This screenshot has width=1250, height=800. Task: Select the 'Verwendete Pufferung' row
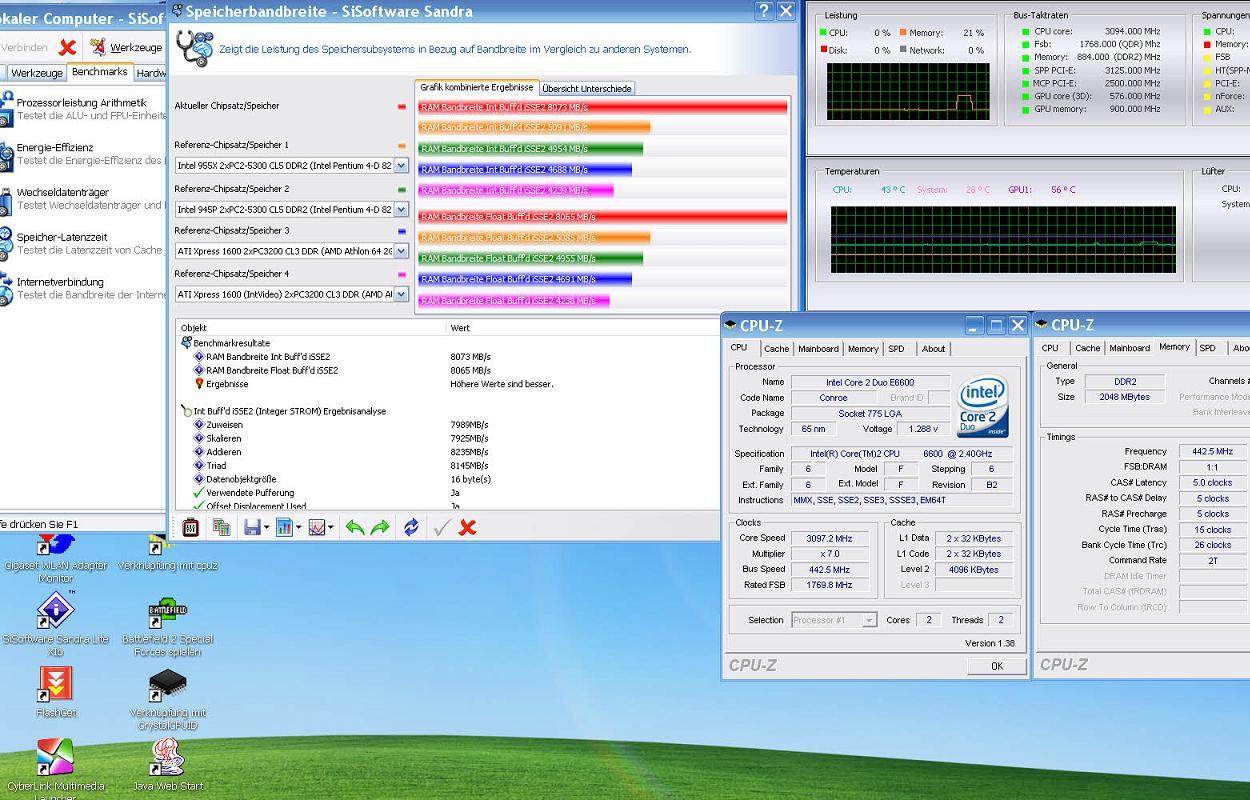point(250,492)
